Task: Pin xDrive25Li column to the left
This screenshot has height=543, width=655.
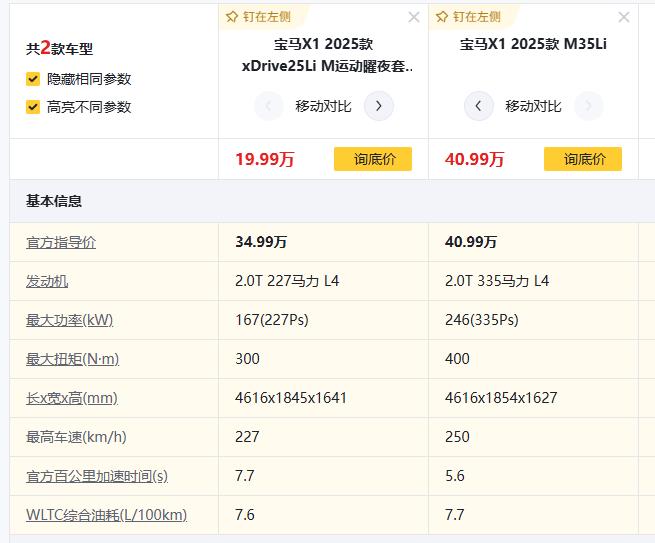Action: [x=259, y=17]
